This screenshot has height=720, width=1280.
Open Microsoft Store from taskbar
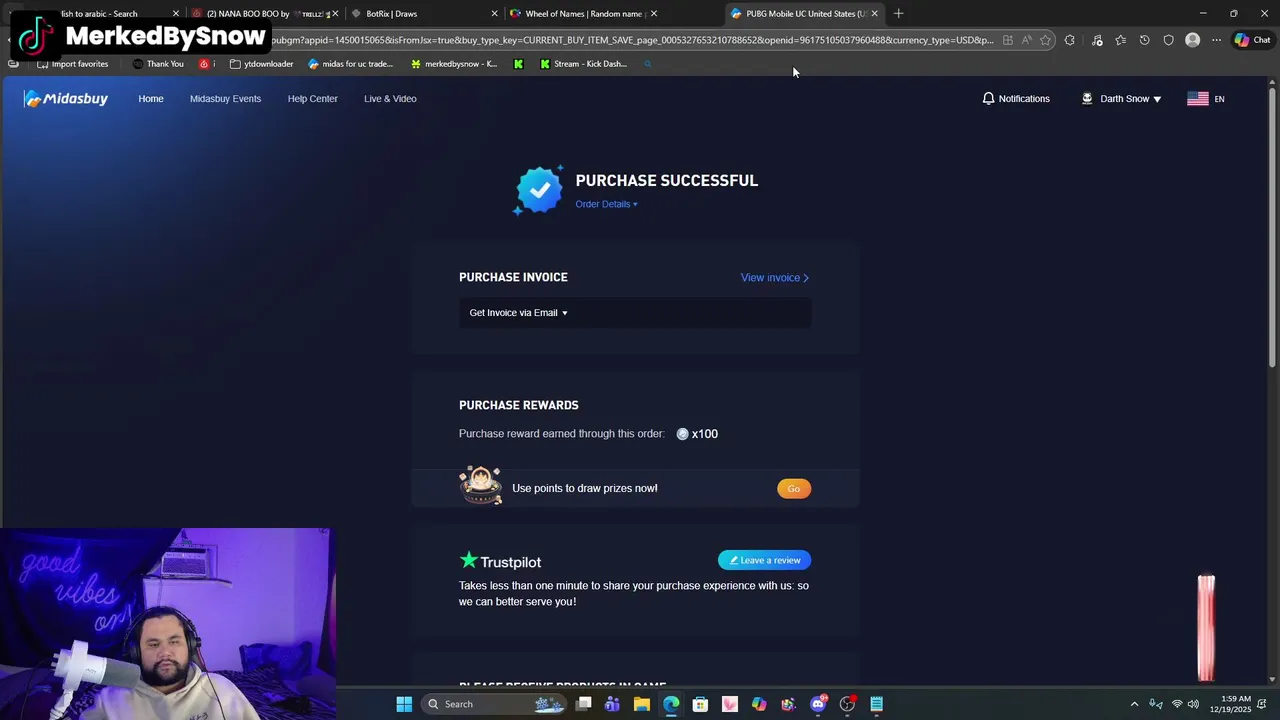(700, 704)
